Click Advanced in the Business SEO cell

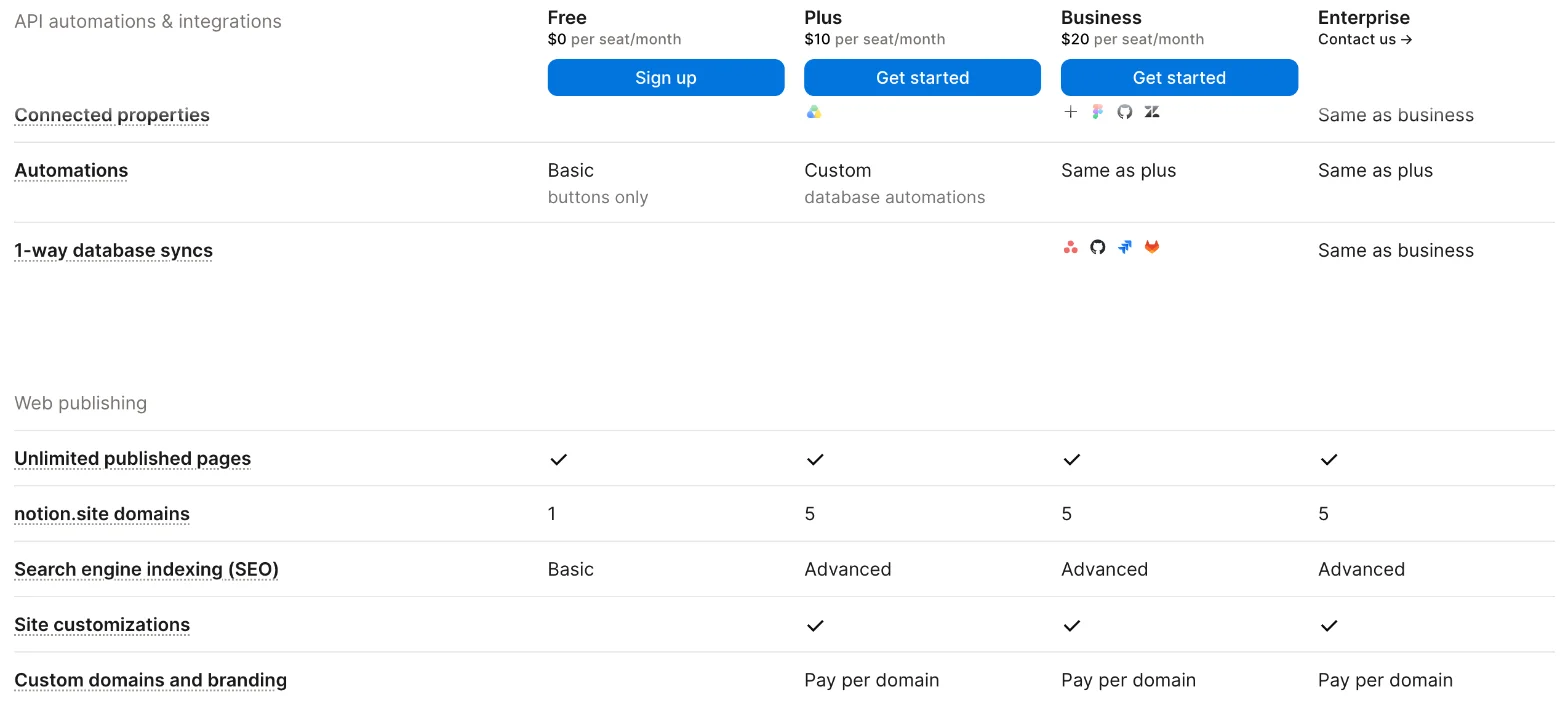(x=1104, y=569)
